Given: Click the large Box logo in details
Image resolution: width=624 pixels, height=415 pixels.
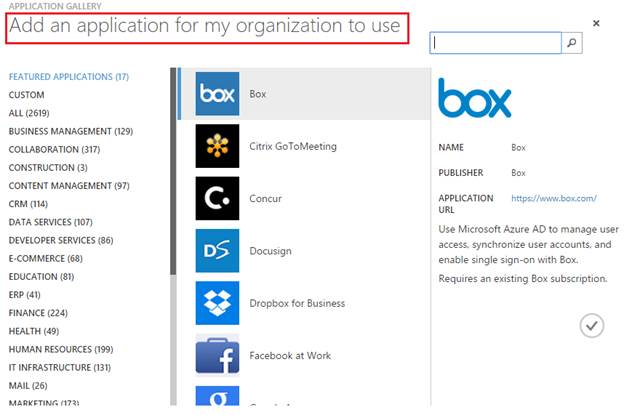Looking at the screenshot, I should (x=475, y=97).
